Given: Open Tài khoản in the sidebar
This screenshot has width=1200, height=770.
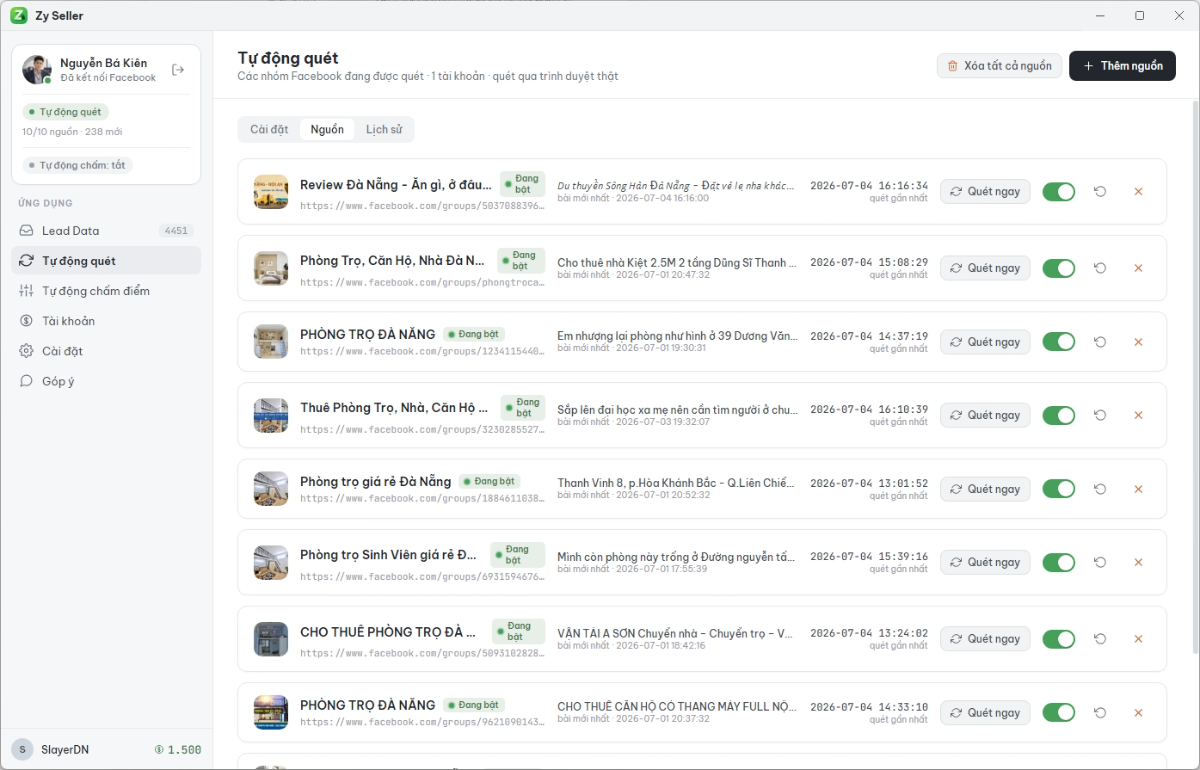Looking at the screenshot, I should click(106, 321).
